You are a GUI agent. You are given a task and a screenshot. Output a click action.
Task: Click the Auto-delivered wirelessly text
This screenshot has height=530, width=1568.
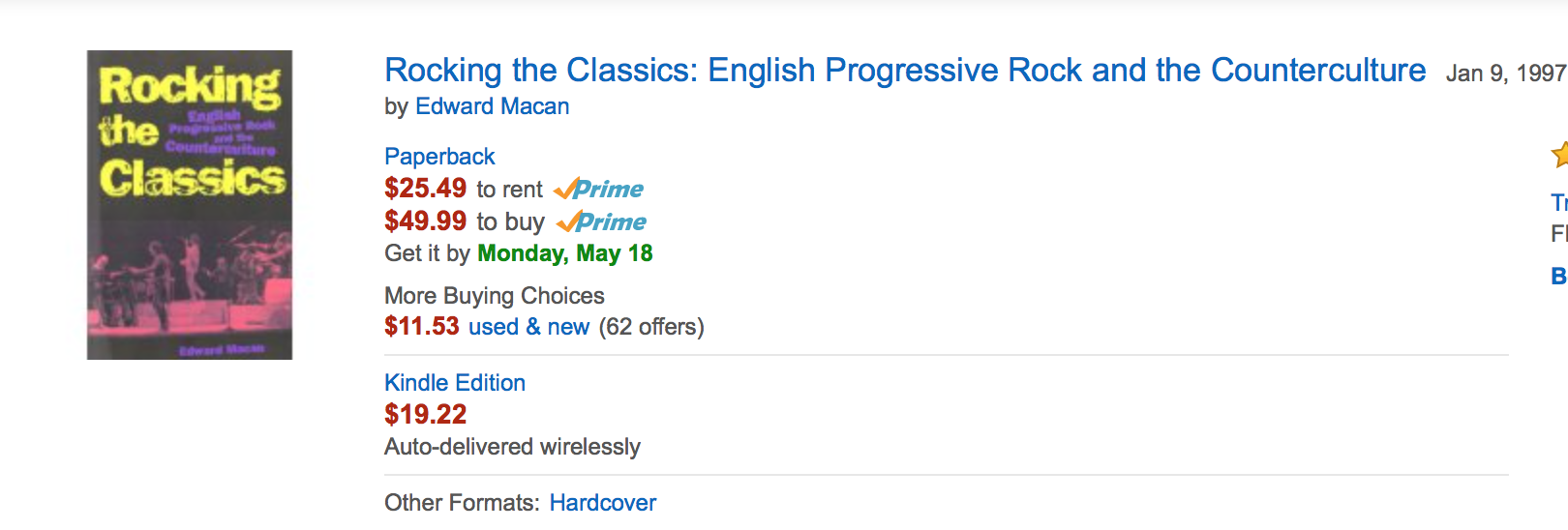[x=512, y=447]
